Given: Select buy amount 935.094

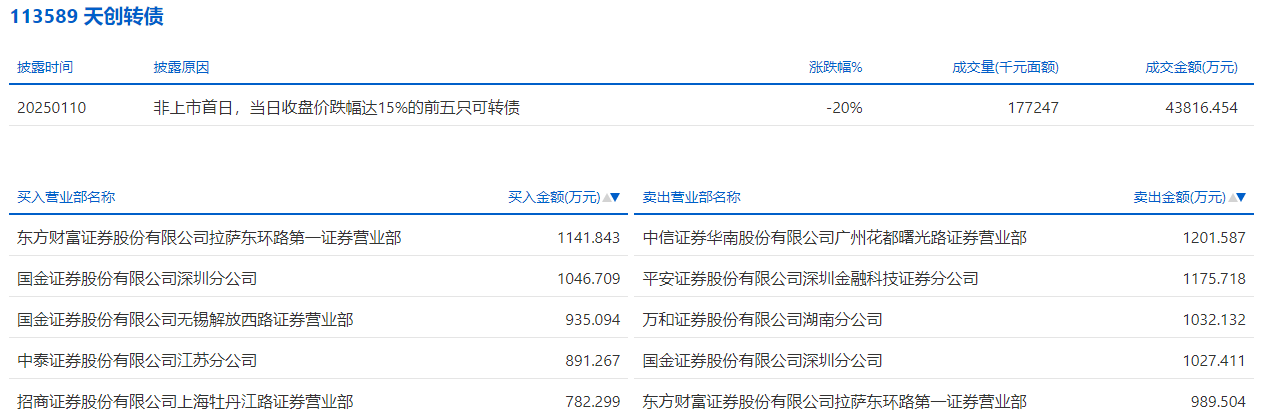Looking at the screenshot, I should [x=593, y=320].
